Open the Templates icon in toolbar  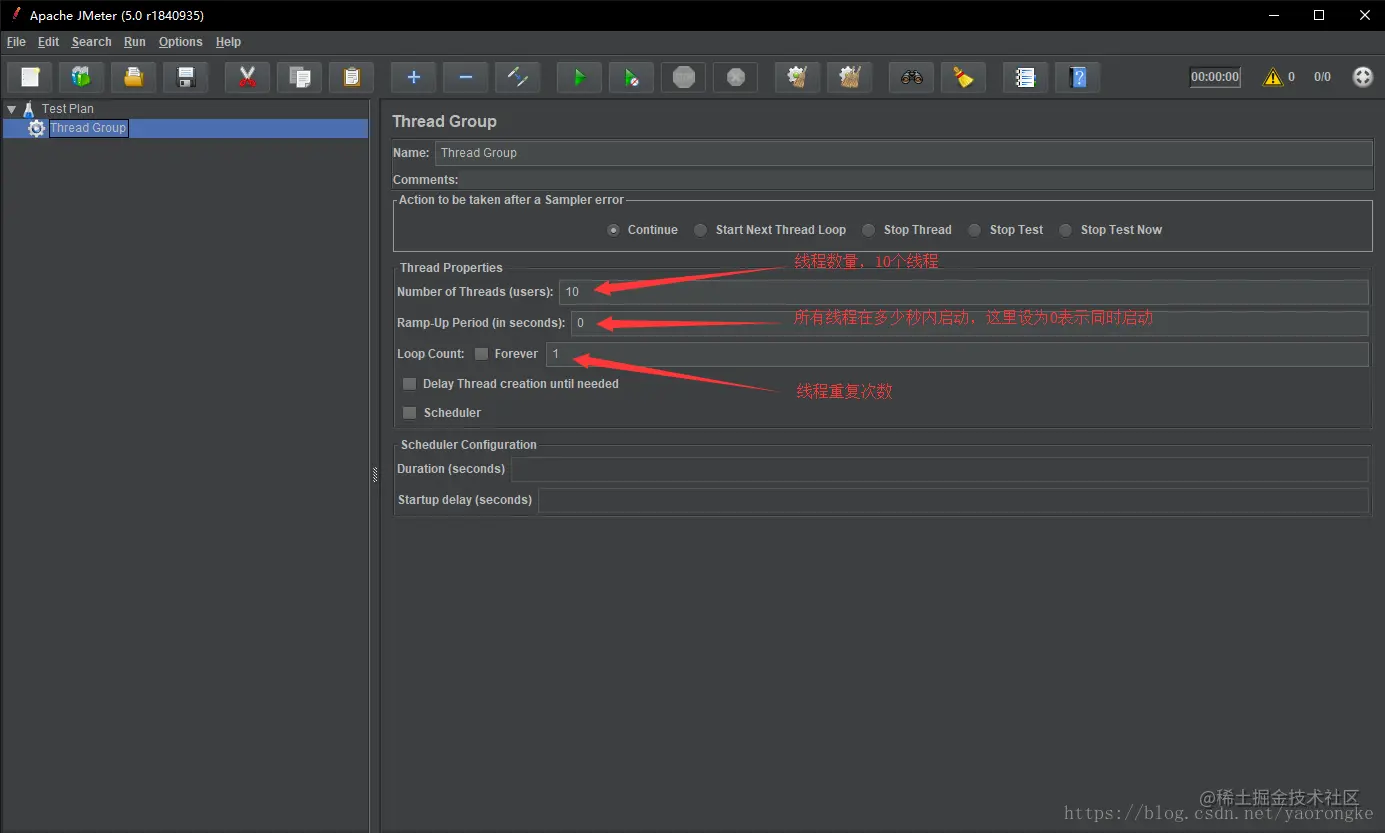pos(82,77)
